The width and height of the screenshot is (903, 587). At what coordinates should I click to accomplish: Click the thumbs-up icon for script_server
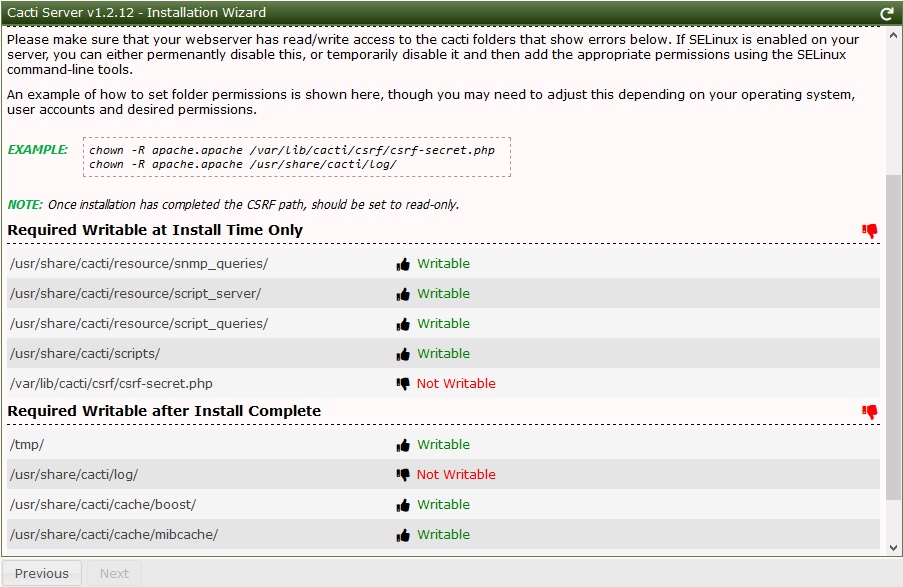click(403, 294)
